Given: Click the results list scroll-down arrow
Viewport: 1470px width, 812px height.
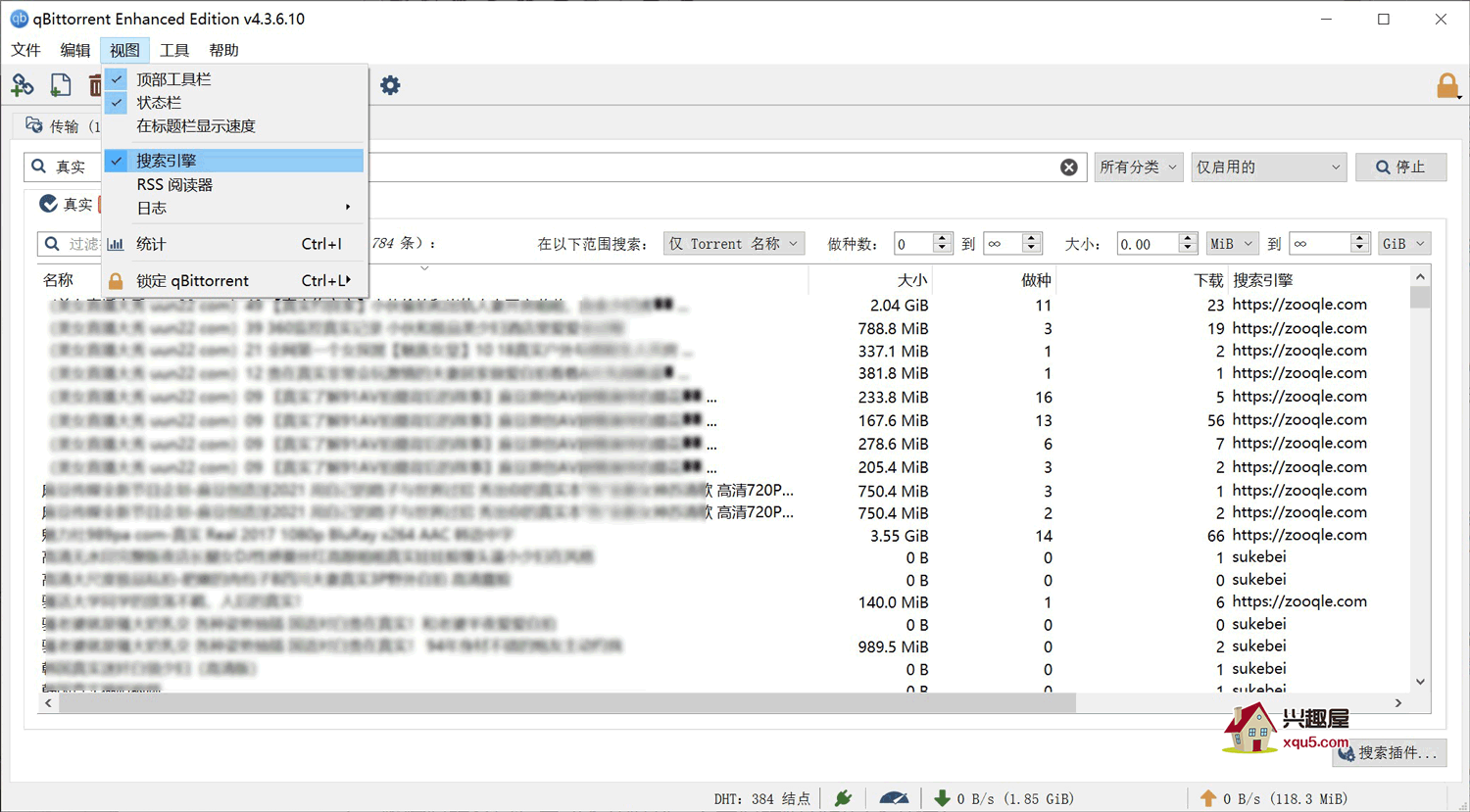Looking at the screenshot, I should [1420, 682].
